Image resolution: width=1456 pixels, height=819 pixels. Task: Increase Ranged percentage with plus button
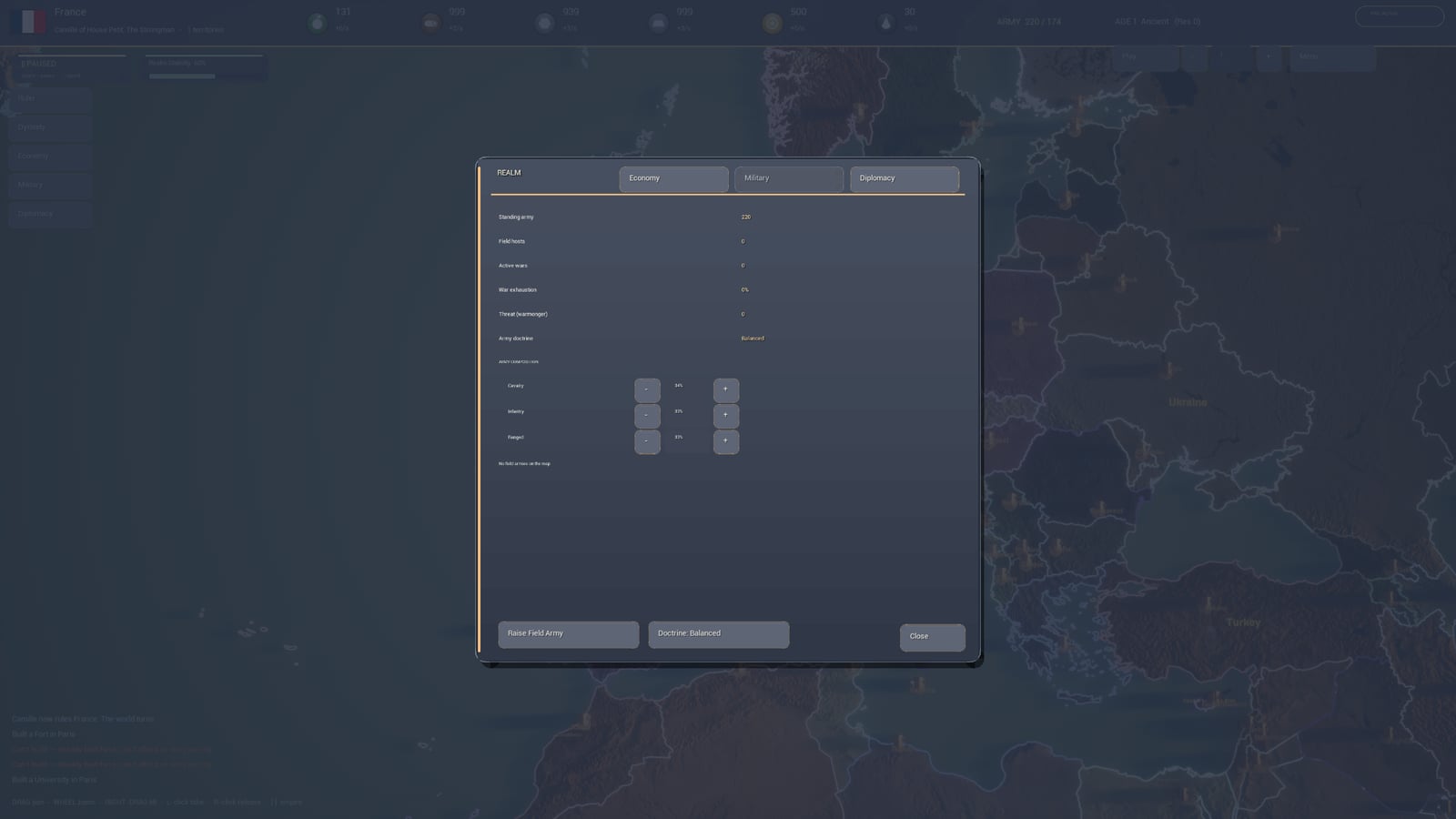[x=725, y=441]
